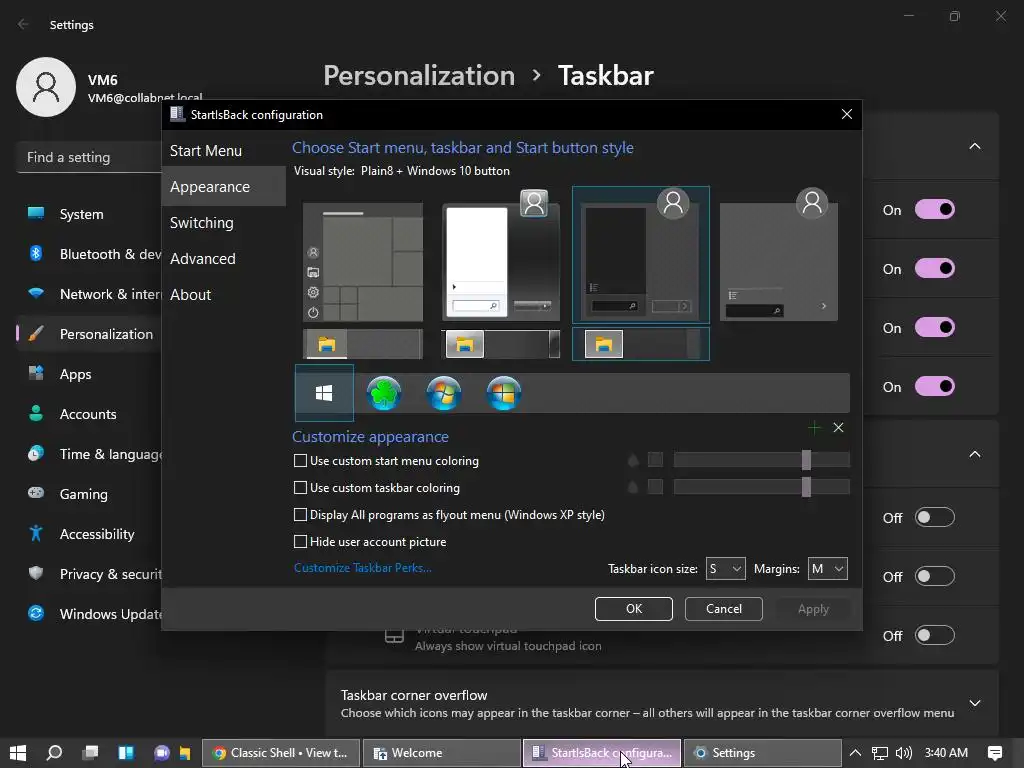Turn off the second On toggle in Settings

pyautogui.click(x=935, y=268)
